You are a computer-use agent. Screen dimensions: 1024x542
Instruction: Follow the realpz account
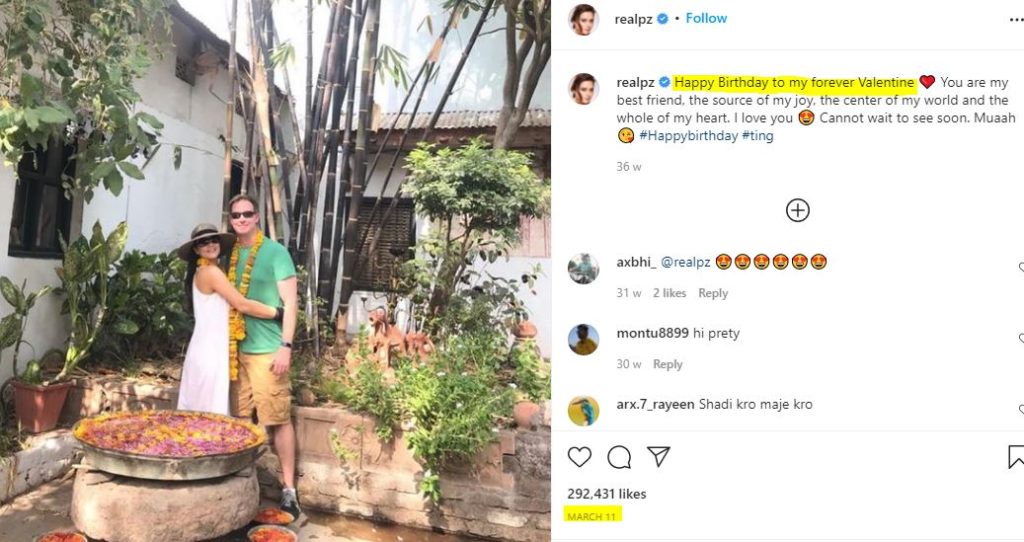(706, 18)
